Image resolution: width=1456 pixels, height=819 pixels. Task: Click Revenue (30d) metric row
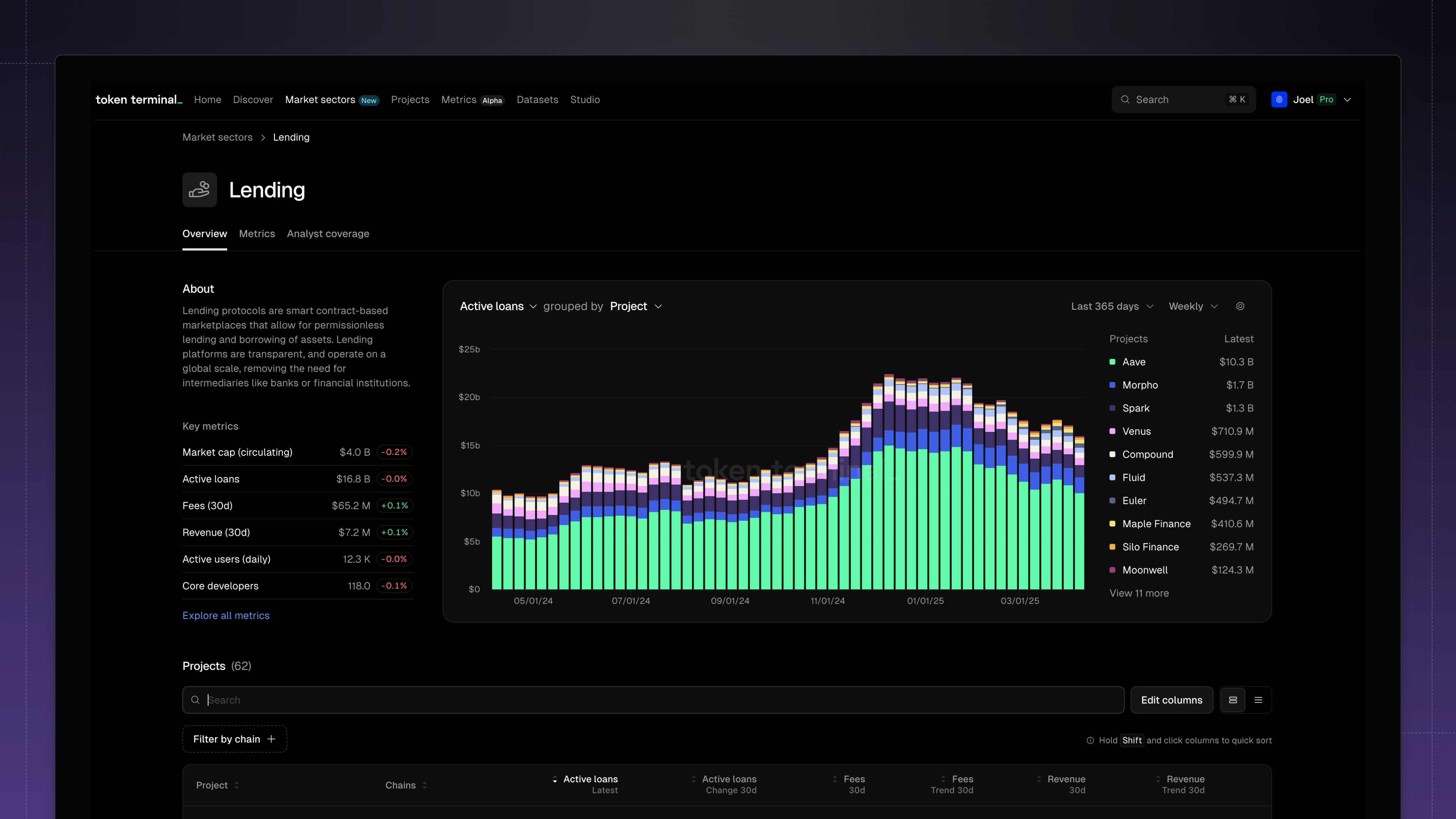coord(298,532)
